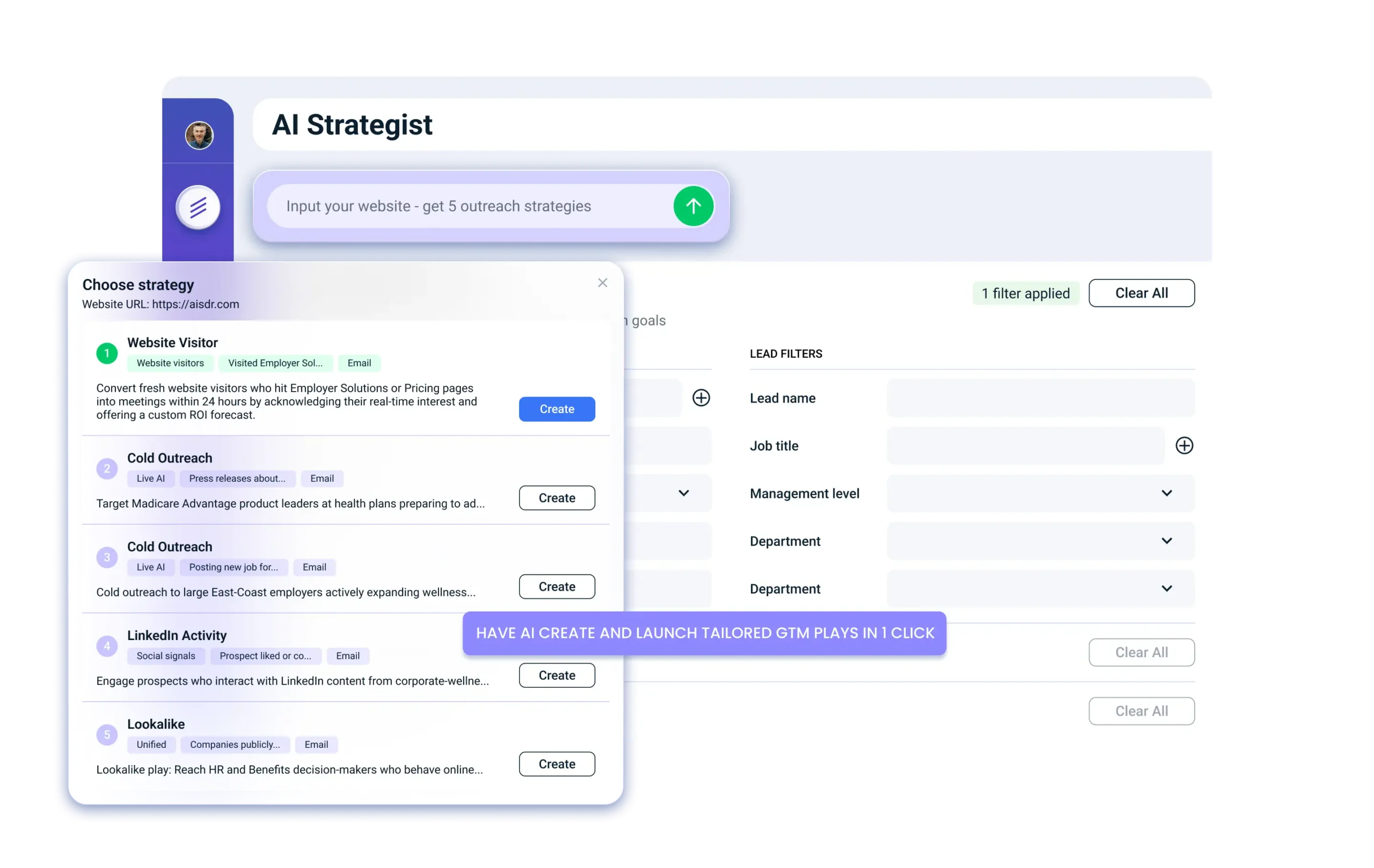Click Clear All next to filter applied
The width and height of the screenshot is (1374, 868).
pos(1141,293)
